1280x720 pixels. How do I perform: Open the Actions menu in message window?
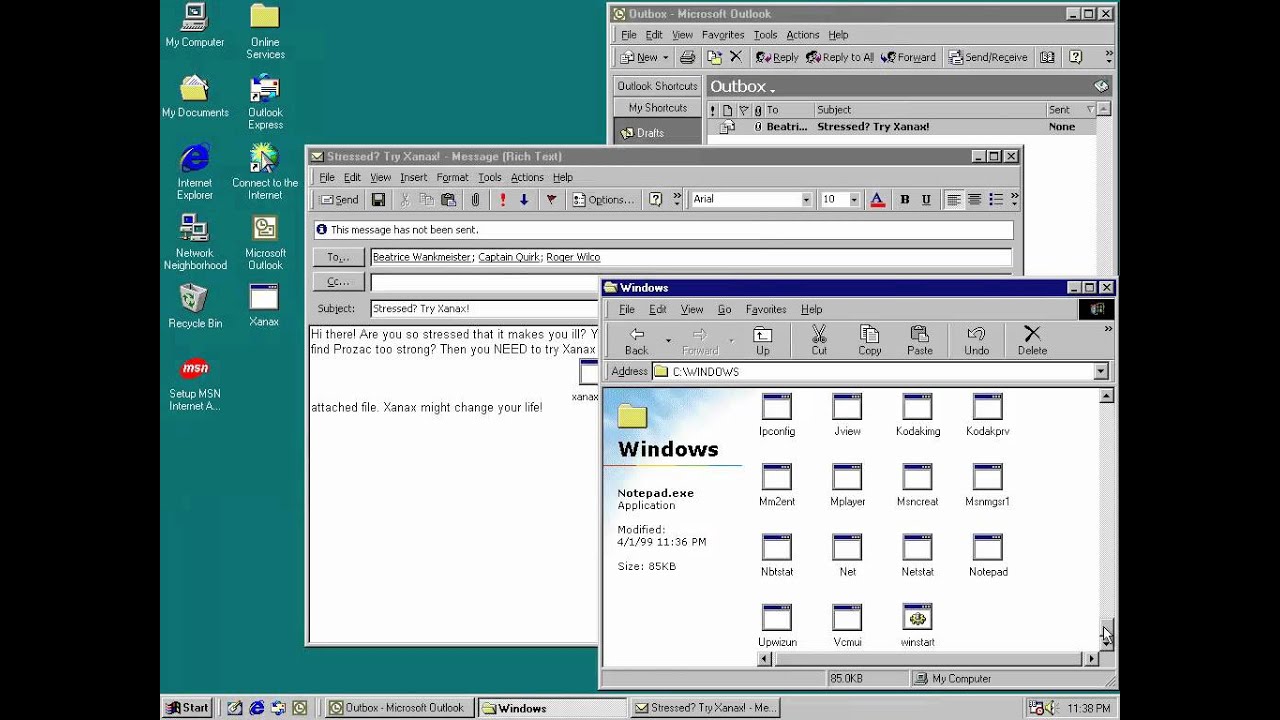527,177
